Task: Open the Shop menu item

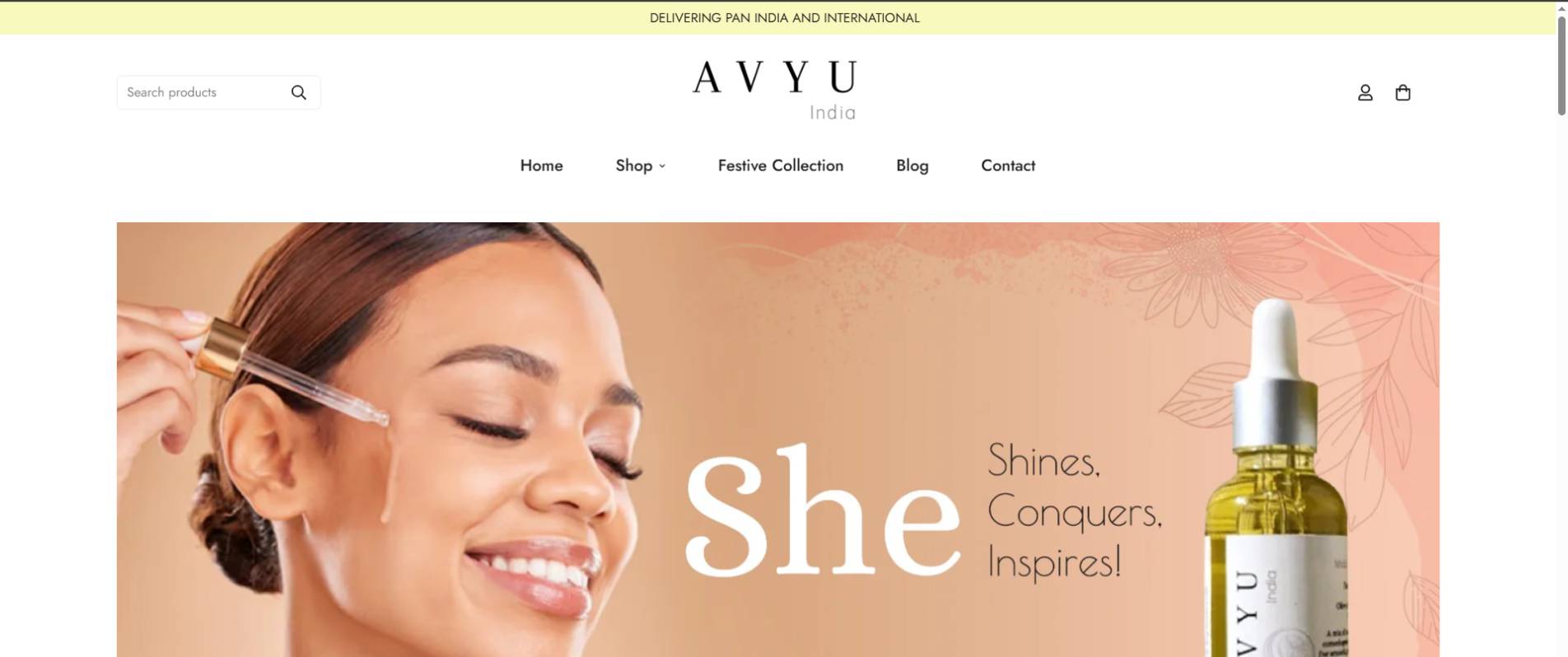Action: tap(634, 165)
